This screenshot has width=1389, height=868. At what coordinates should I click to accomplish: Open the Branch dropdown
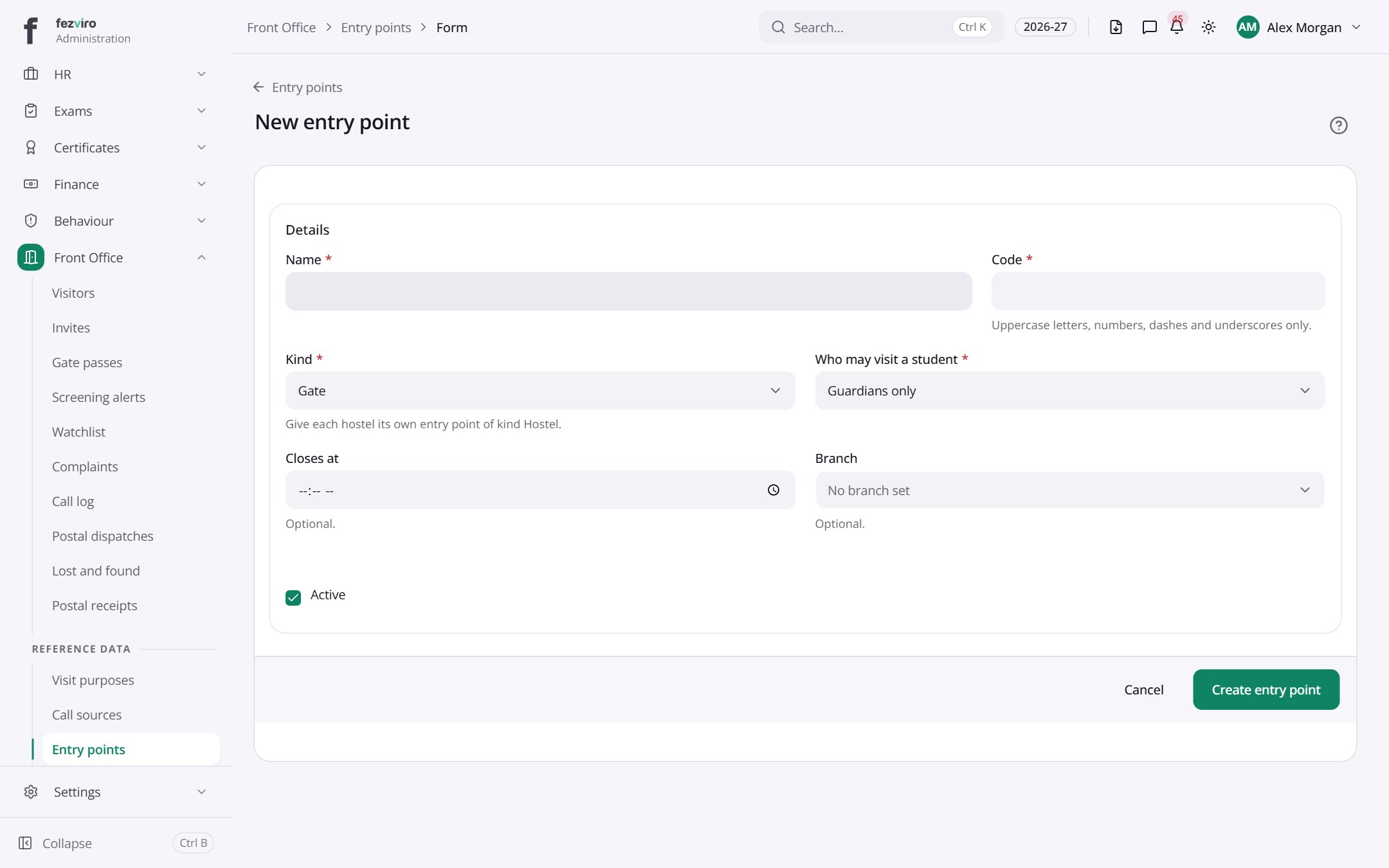[x=1069, y=490]
